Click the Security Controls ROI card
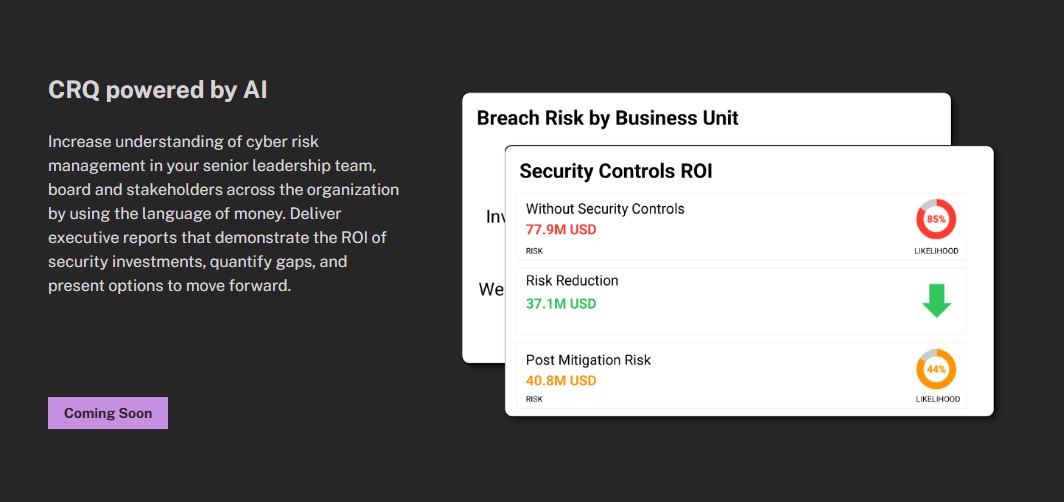Image resolution: width=1064 pixels, height=502 pixels. [x=749, y=281]
